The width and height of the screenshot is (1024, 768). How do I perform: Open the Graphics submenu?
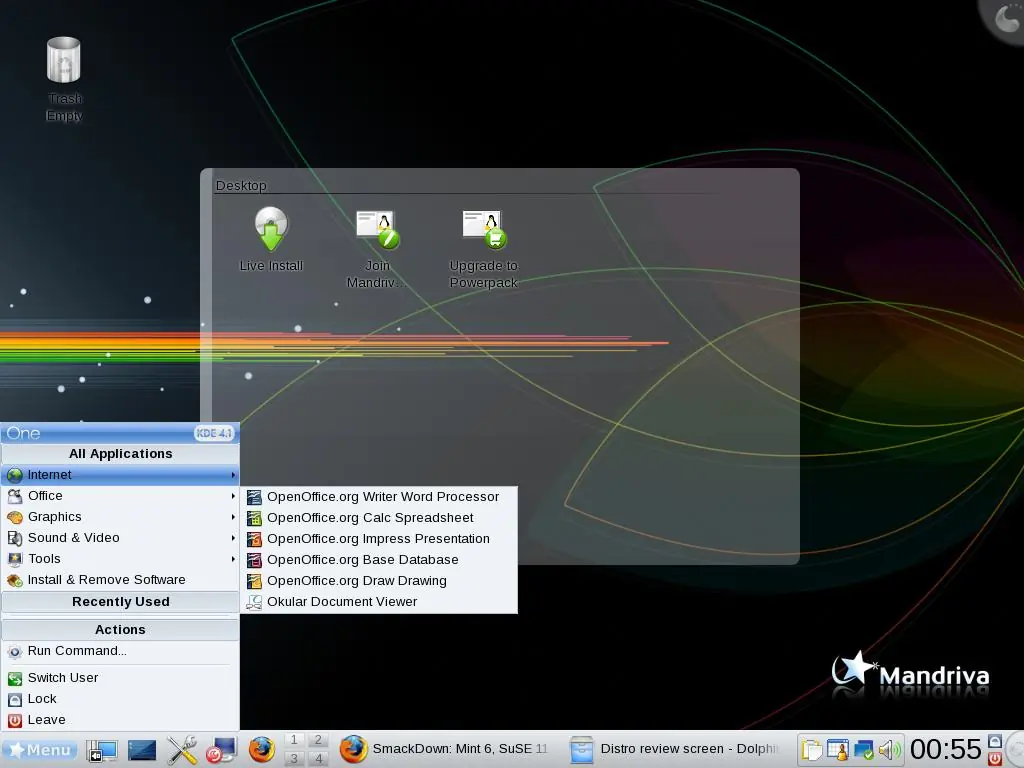click(x=120, y=517)
